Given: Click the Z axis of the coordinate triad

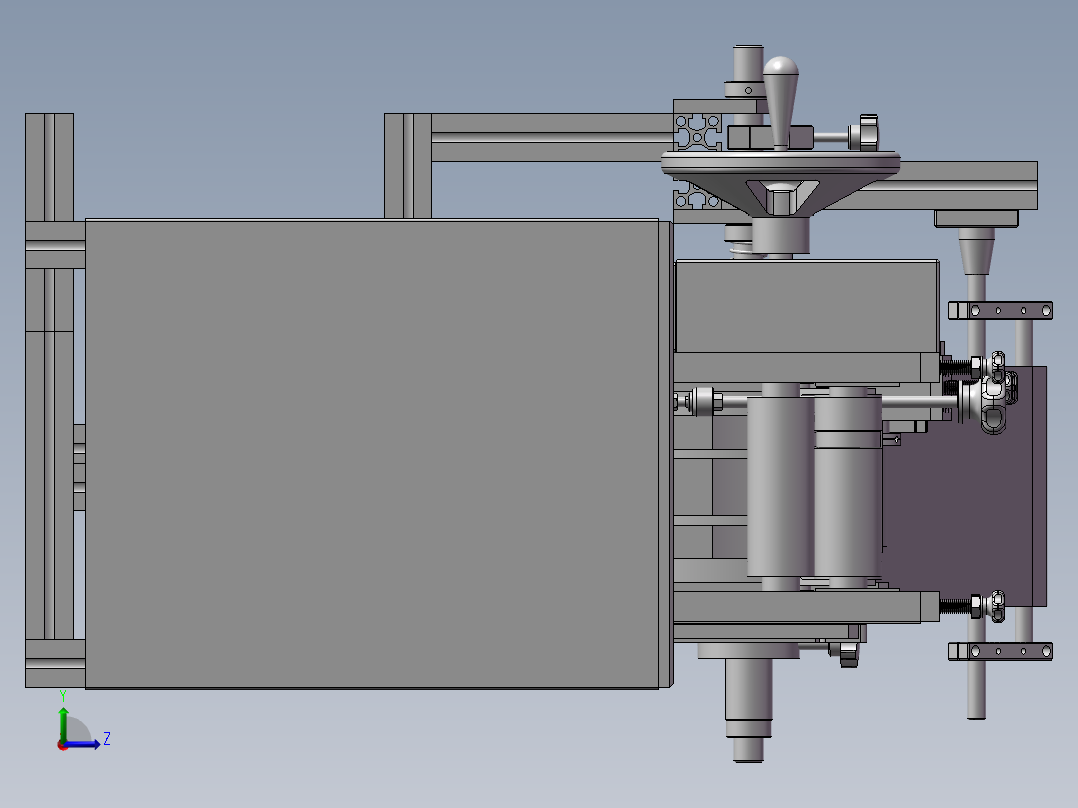Looking at the screenshot, I should pyautogui.click(x=86, y=744).
